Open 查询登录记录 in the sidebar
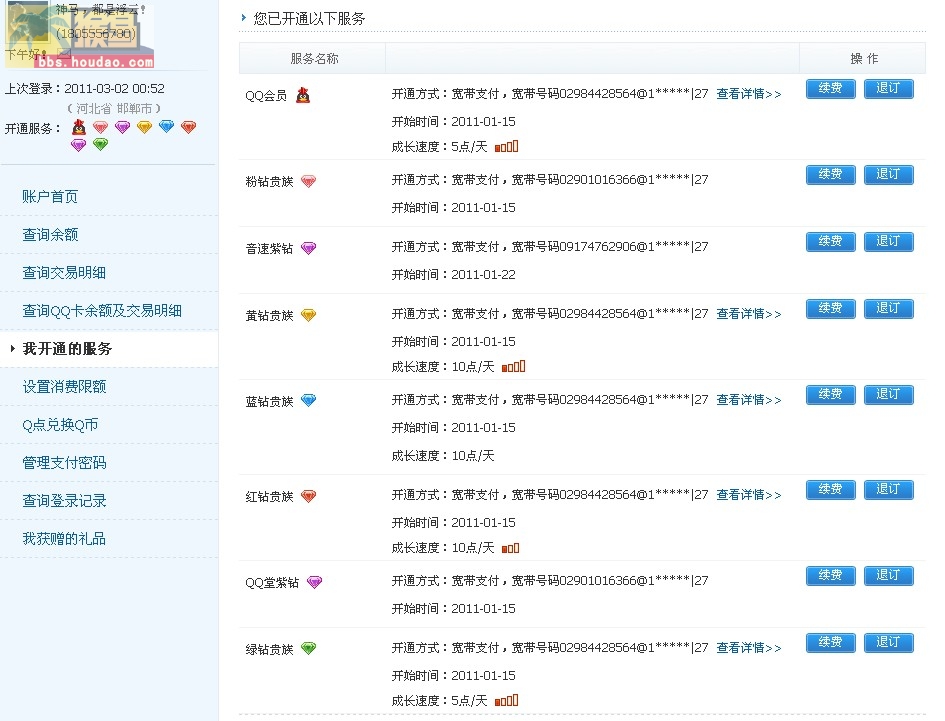945x721 pixels. point(64,500)
